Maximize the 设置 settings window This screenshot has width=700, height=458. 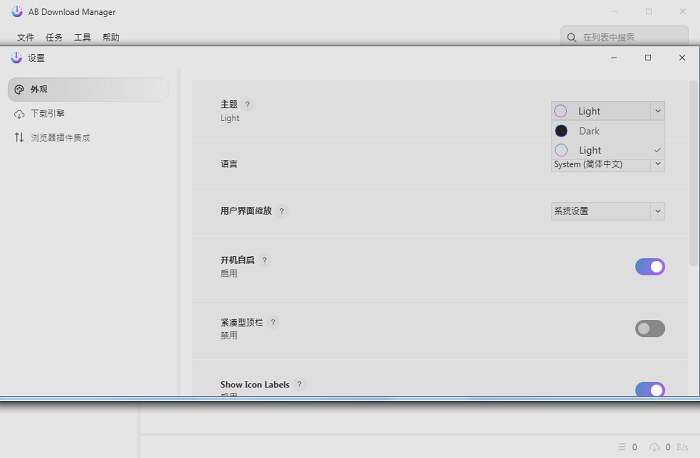click(x=648, y=58)
